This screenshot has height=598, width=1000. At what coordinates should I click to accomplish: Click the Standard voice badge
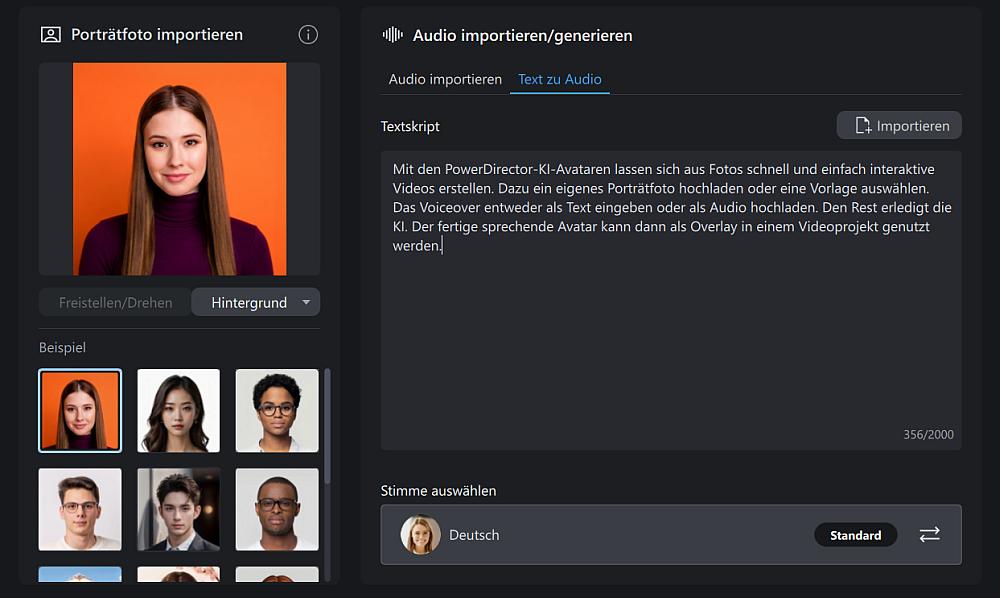pyautogui.click(x=855, y=535)
